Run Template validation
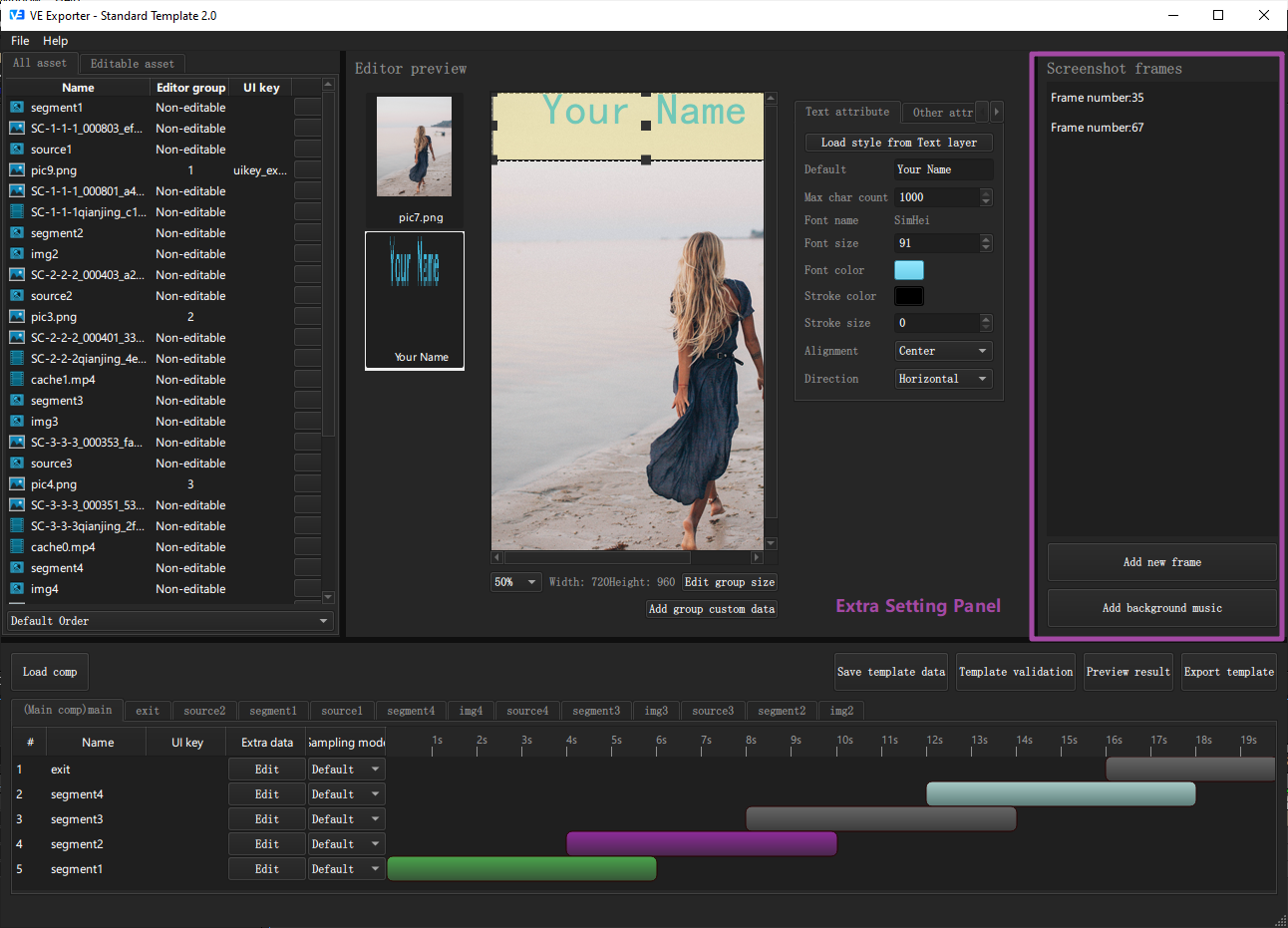The width and height of the screenshot is (1288, 928). click(1016, 672)
